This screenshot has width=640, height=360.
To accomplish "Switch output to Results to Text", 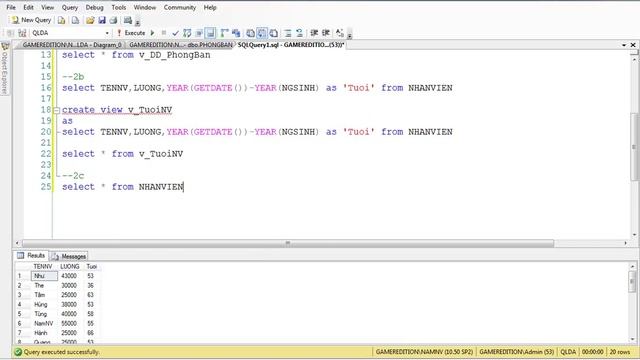I will 250,33.
